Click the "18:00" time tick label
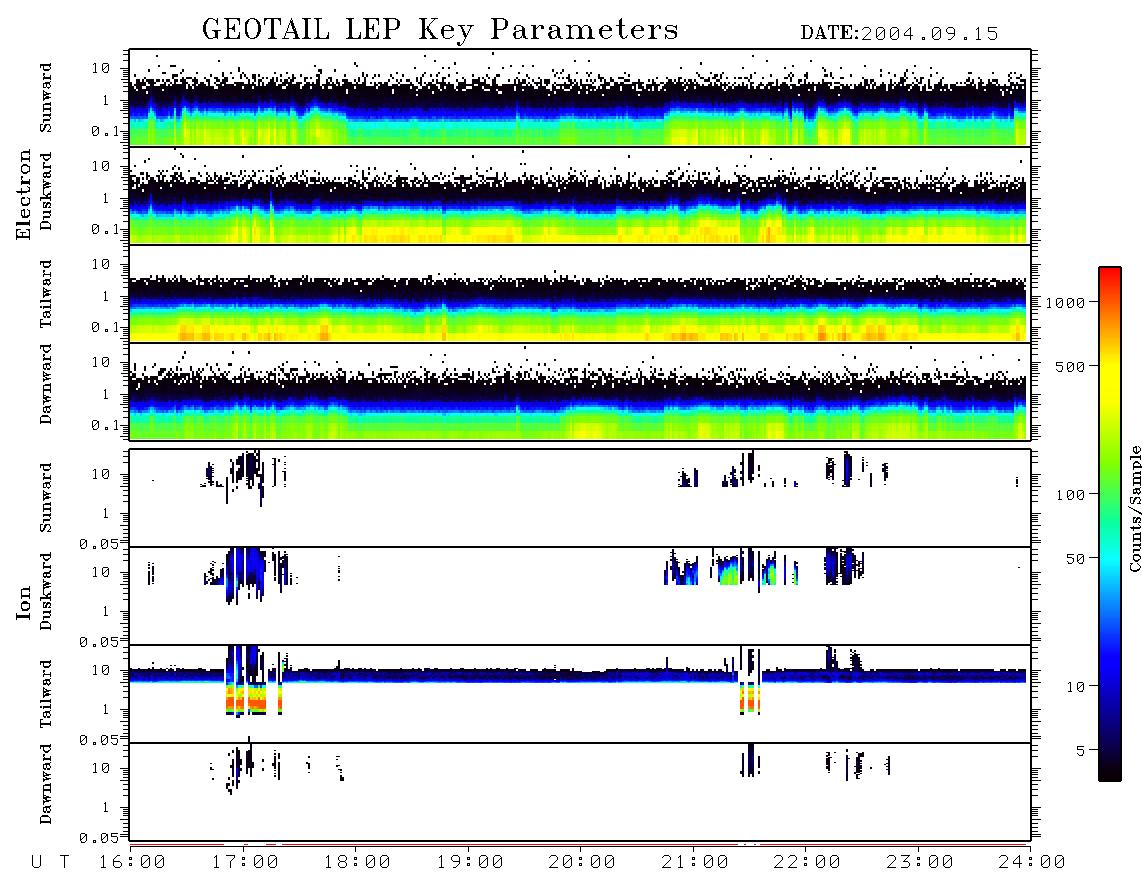 (x=357, y=863)
